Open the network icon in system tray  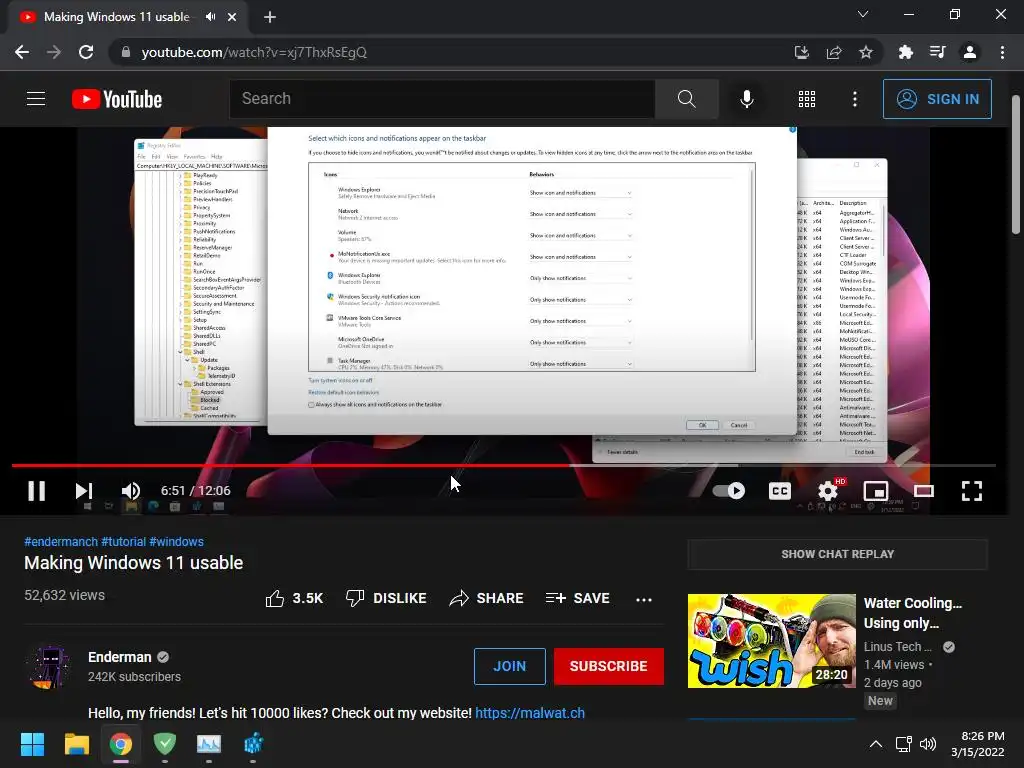(904, 744)
